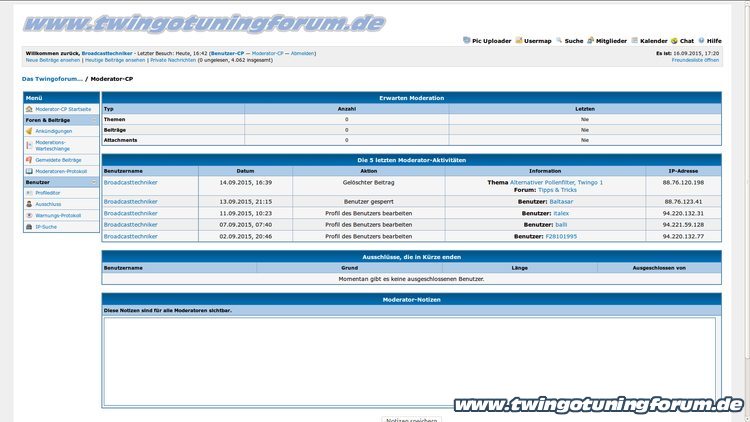750x422 pixels.
Task: Collapse the Benutzer menu section
Action: click(x=94, y=183)
